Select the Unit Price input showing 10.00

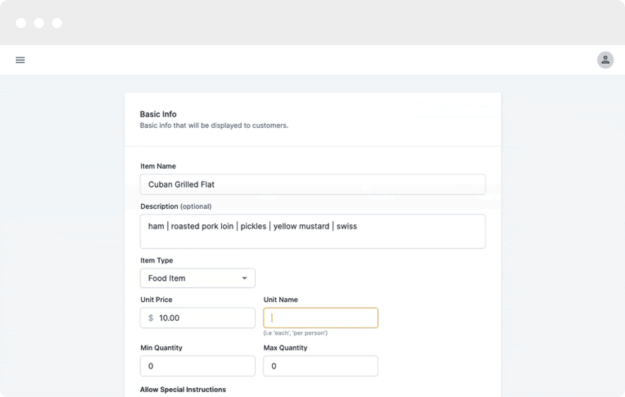[x=198, y=318]
